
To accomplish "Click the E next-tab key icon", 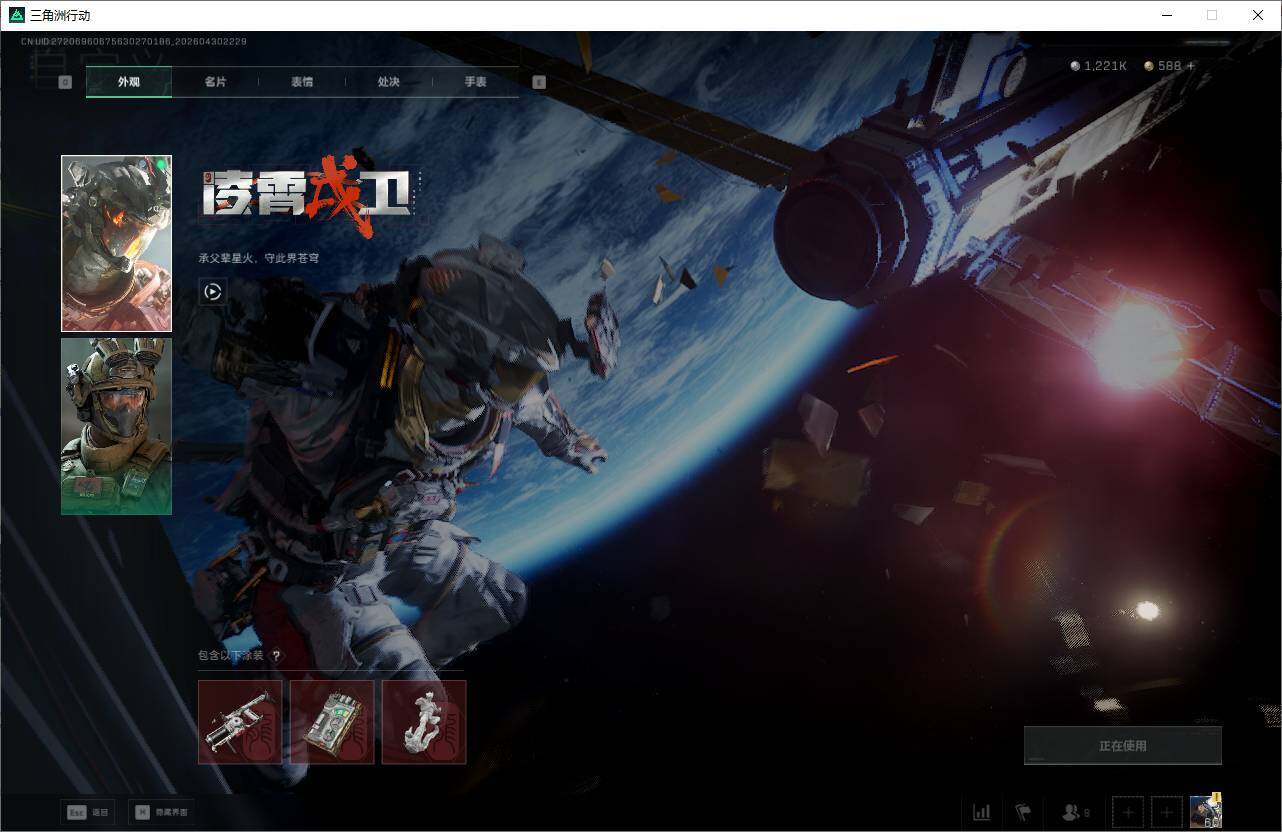I will click(x=539, y=82).
